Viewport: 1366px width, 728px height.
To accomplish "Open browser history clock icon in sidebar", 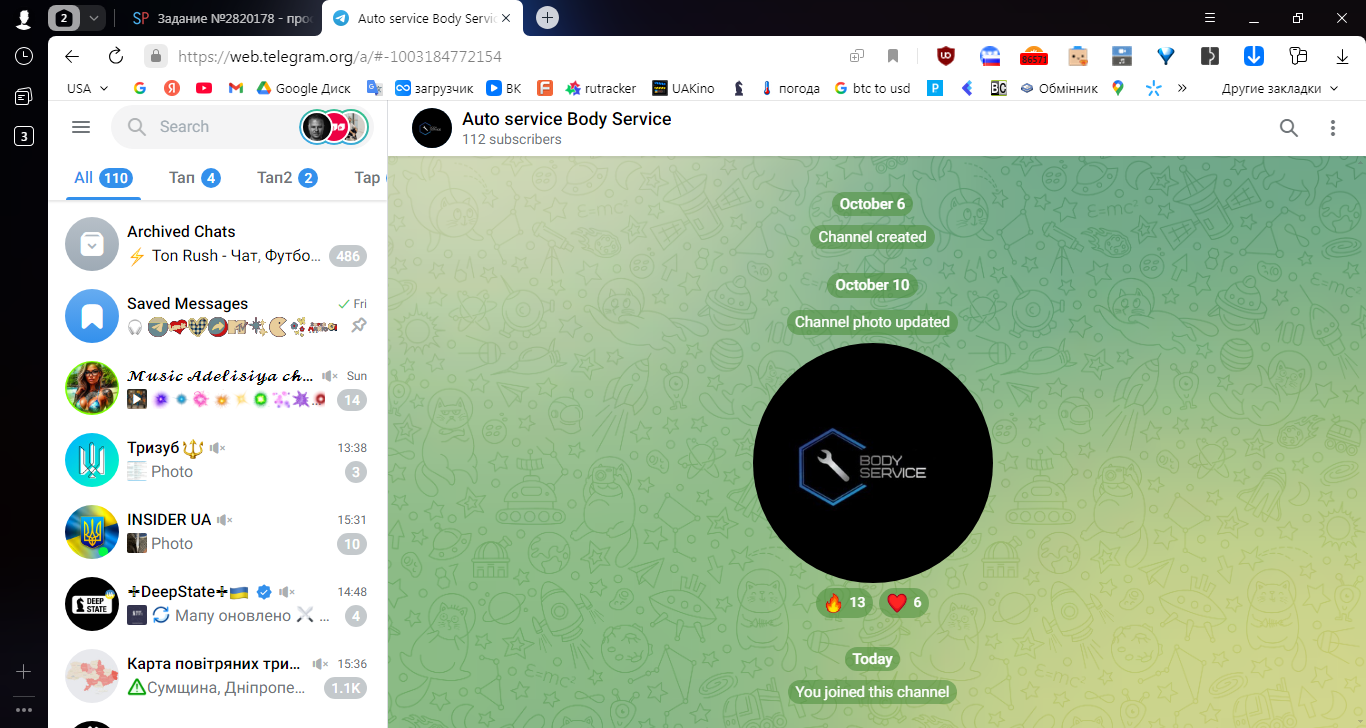I will tap(24, 56).
